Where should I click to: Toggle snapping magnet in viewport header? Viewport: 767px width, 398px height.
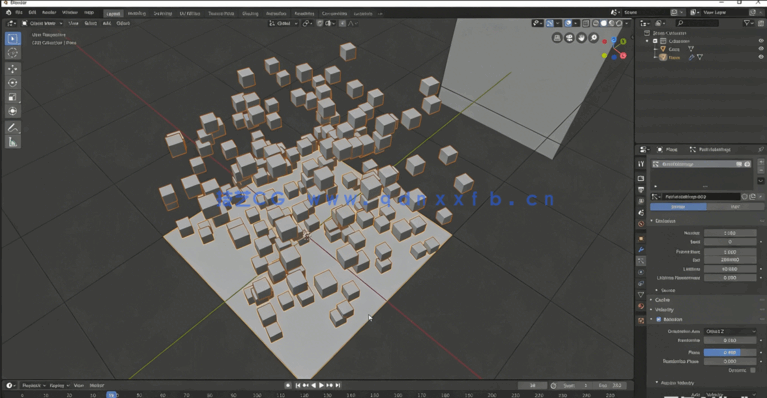point(320,23)
